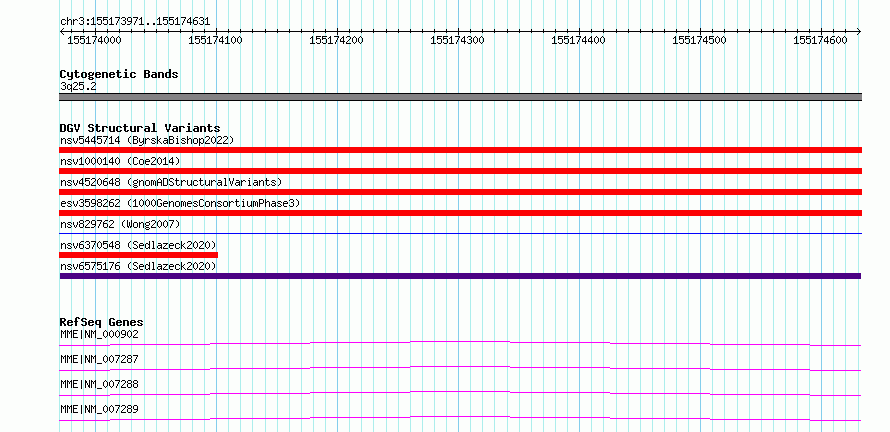Open the DGV Structural Variants track heading
This screenshot has width=890, height=432.
click(x=140, y=128)
